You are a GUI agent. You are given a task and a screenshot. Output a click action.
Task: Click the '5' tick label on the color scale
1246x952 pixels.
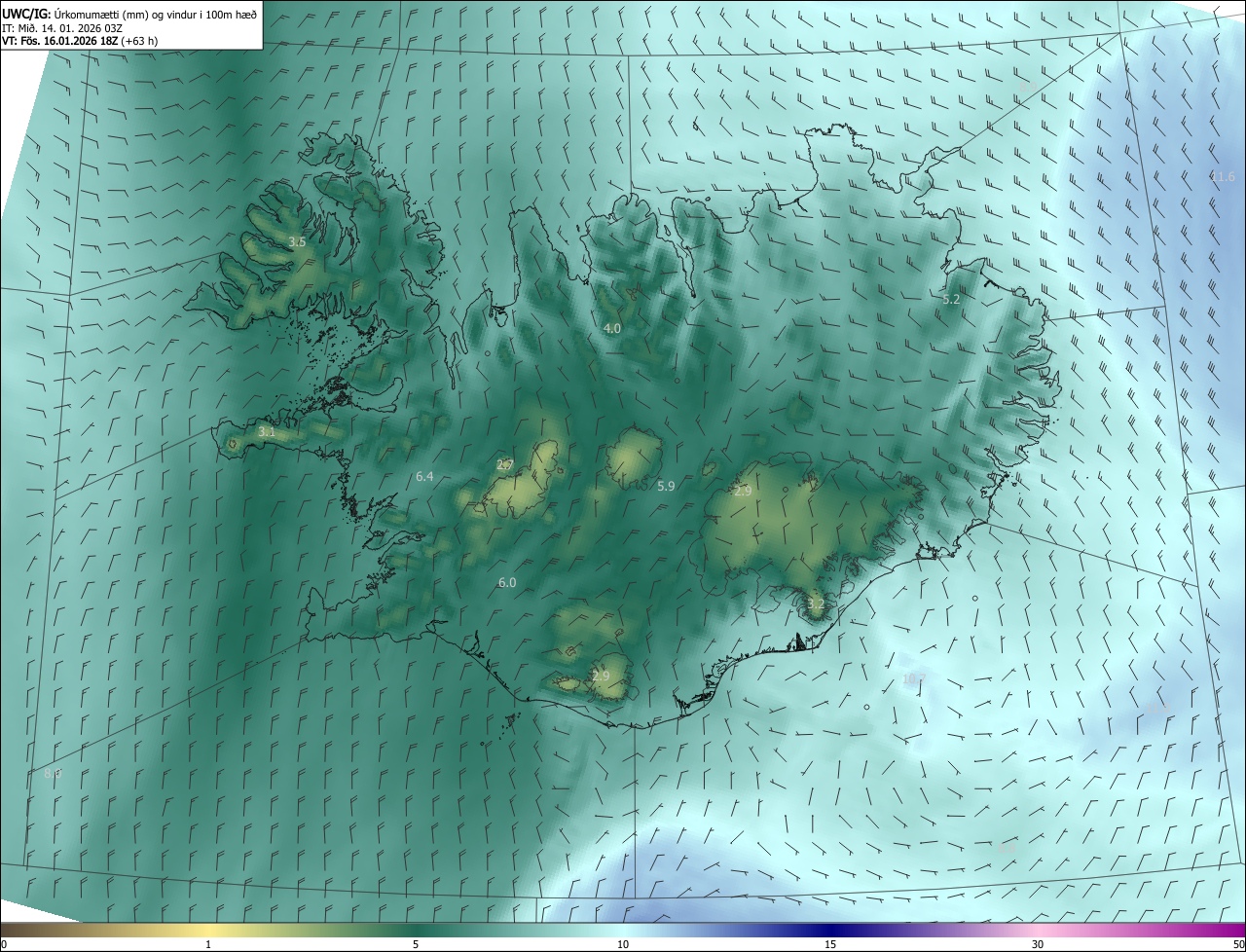[x=416, y=945]
